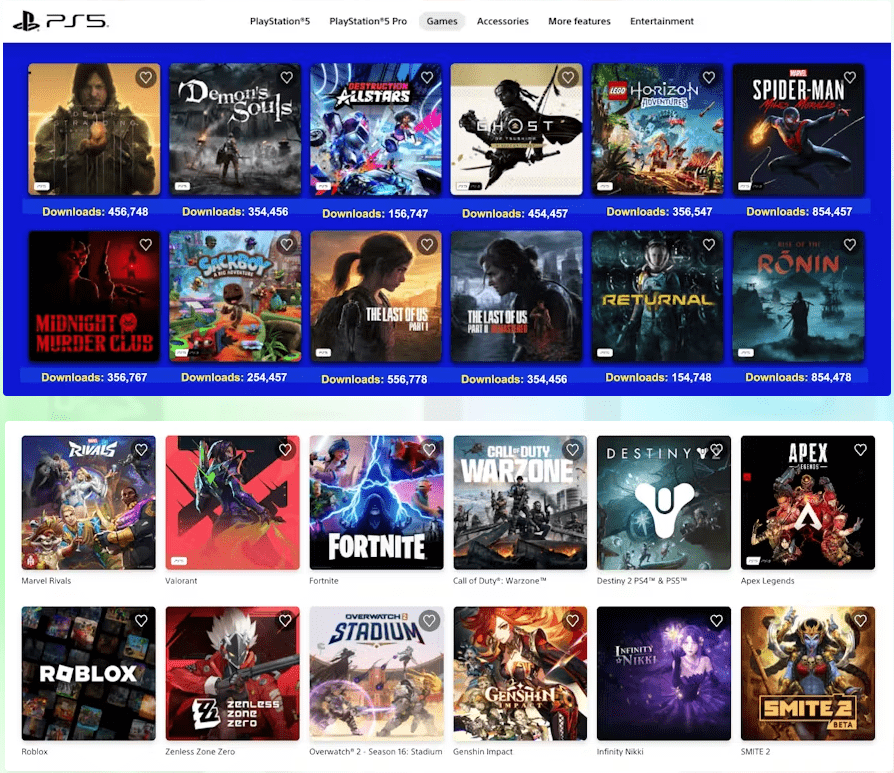The width and height of the screenshot is (894, 773).
Task: Toggle heart on The Last of Us Part II
Action: (x=568, y=245)
